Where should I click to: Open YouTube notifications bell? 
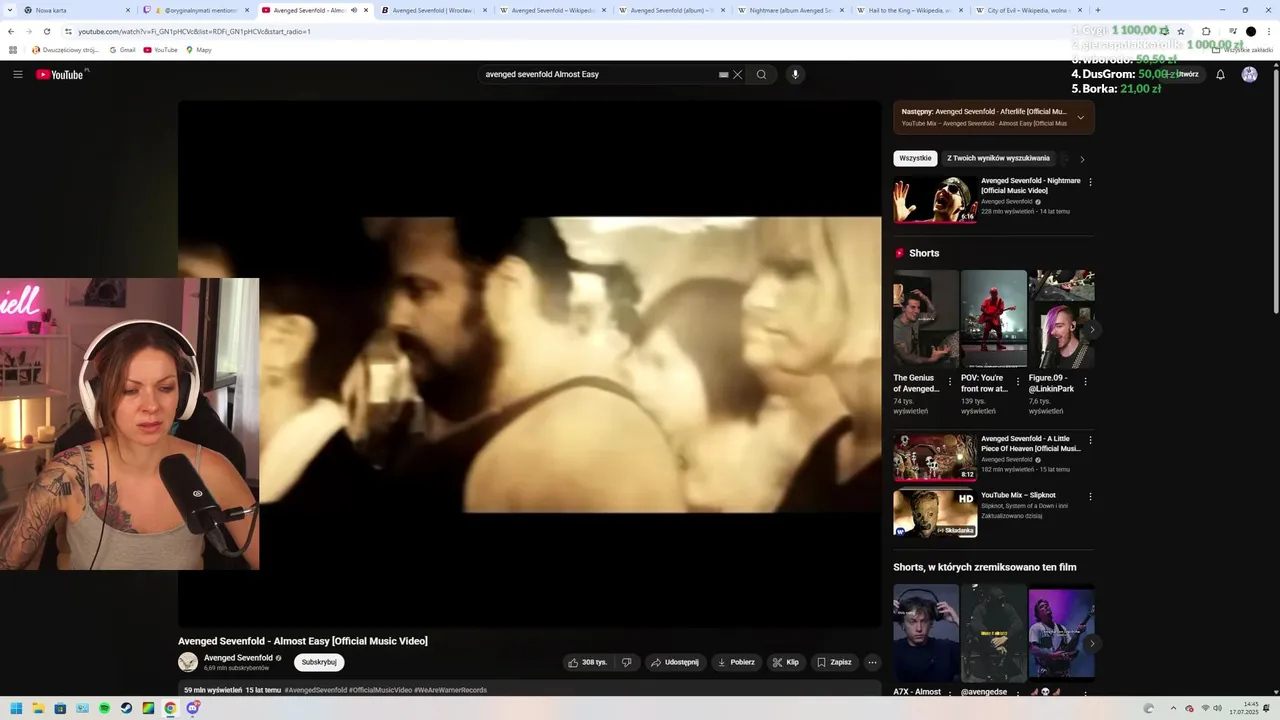[x=1220, y=74]
